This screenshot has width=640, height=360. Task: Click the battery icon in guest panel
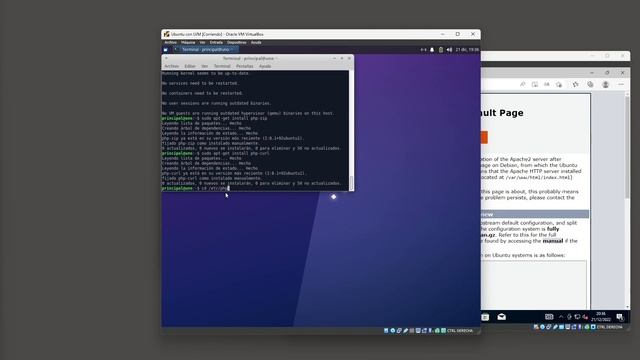click(441, 50)
